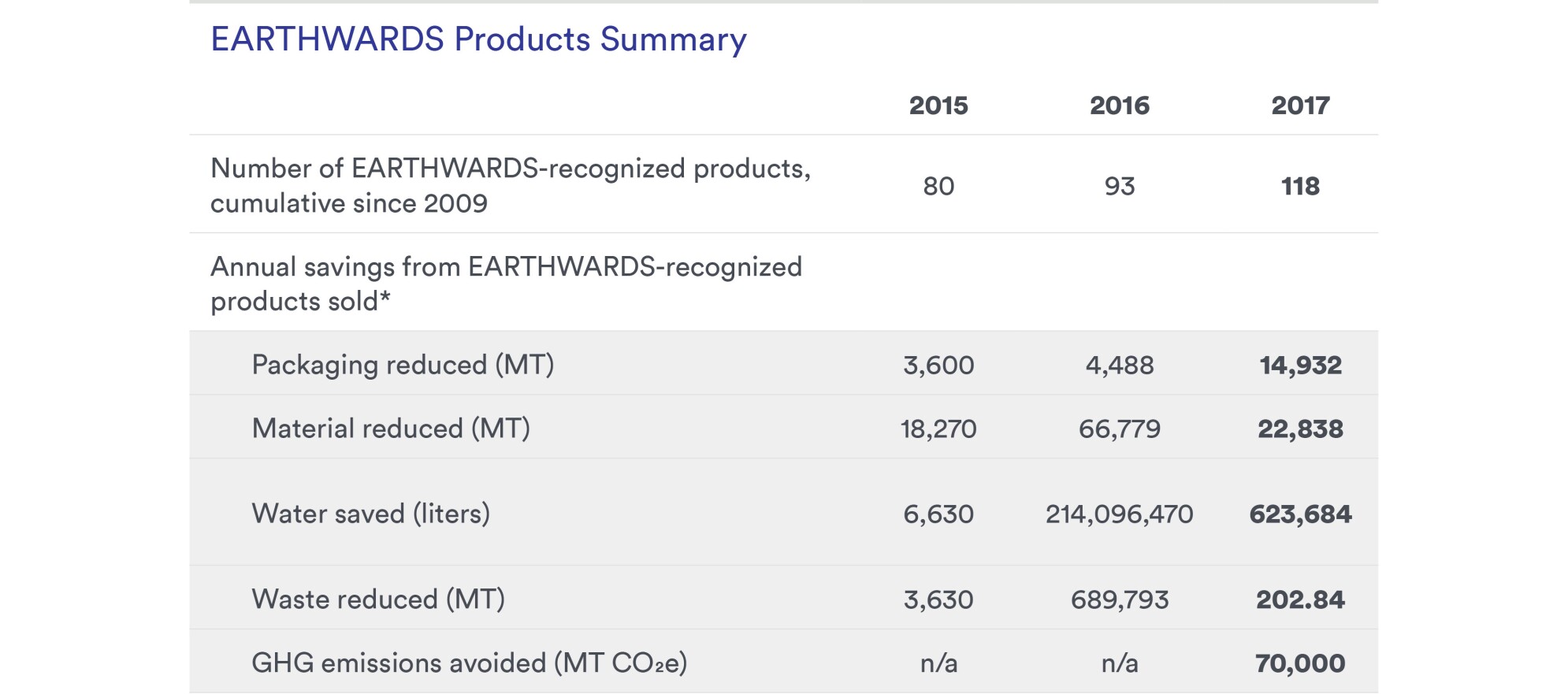Select the water value 6,630
The width and height of the screenshot is (1568, 694).
coord(938,514)
